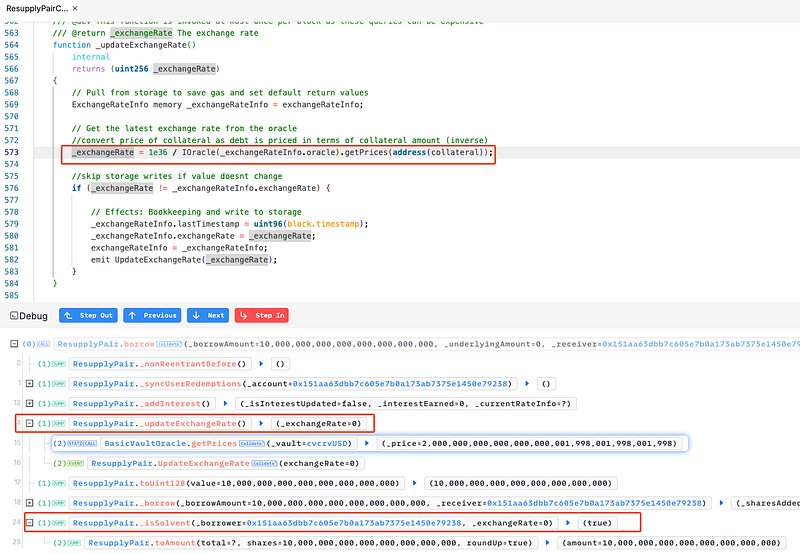Click the output arrow after _updateExchangeRate()

pos(261,423)
